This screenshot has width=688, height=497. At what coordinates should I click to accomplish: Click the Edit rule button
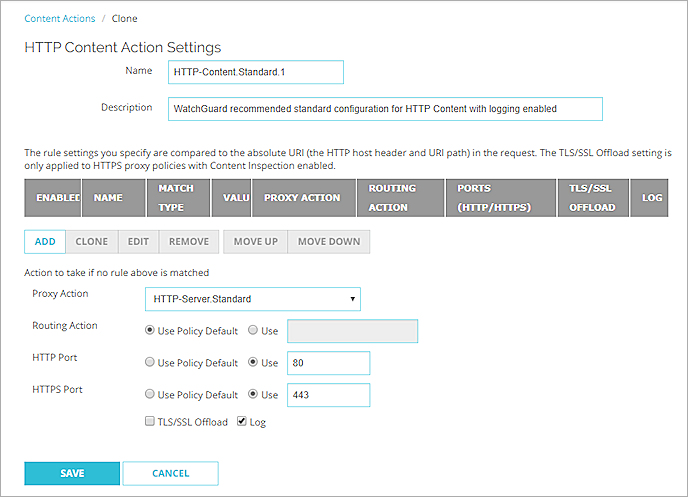136,241
